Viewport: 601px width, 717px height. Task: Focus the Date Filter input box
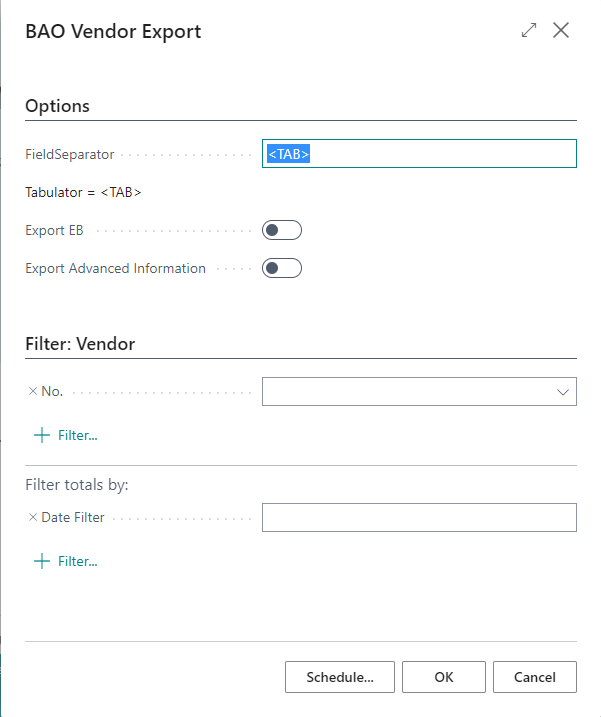pos(419,518)
